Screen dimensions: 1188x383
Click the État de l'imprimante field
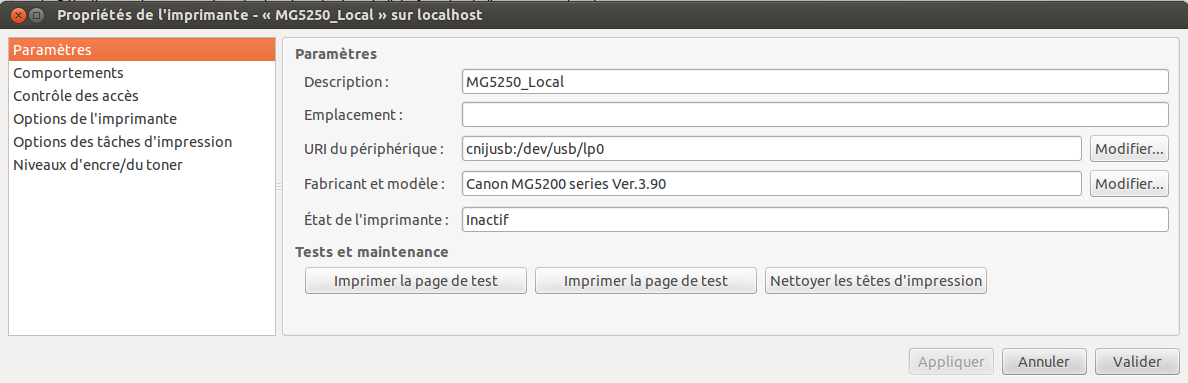[x=815, y=220]
